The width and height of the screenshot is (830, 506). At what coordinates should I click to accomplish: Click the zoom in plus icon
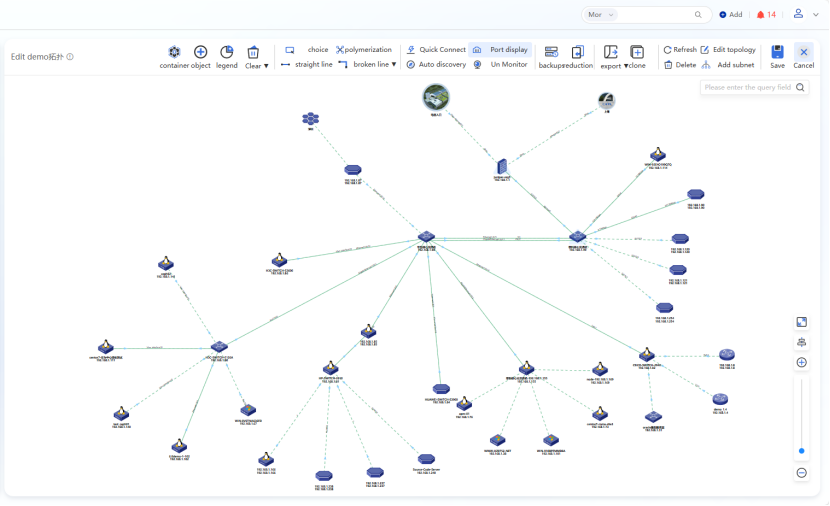pyautogui.click(x=801, y=362)
